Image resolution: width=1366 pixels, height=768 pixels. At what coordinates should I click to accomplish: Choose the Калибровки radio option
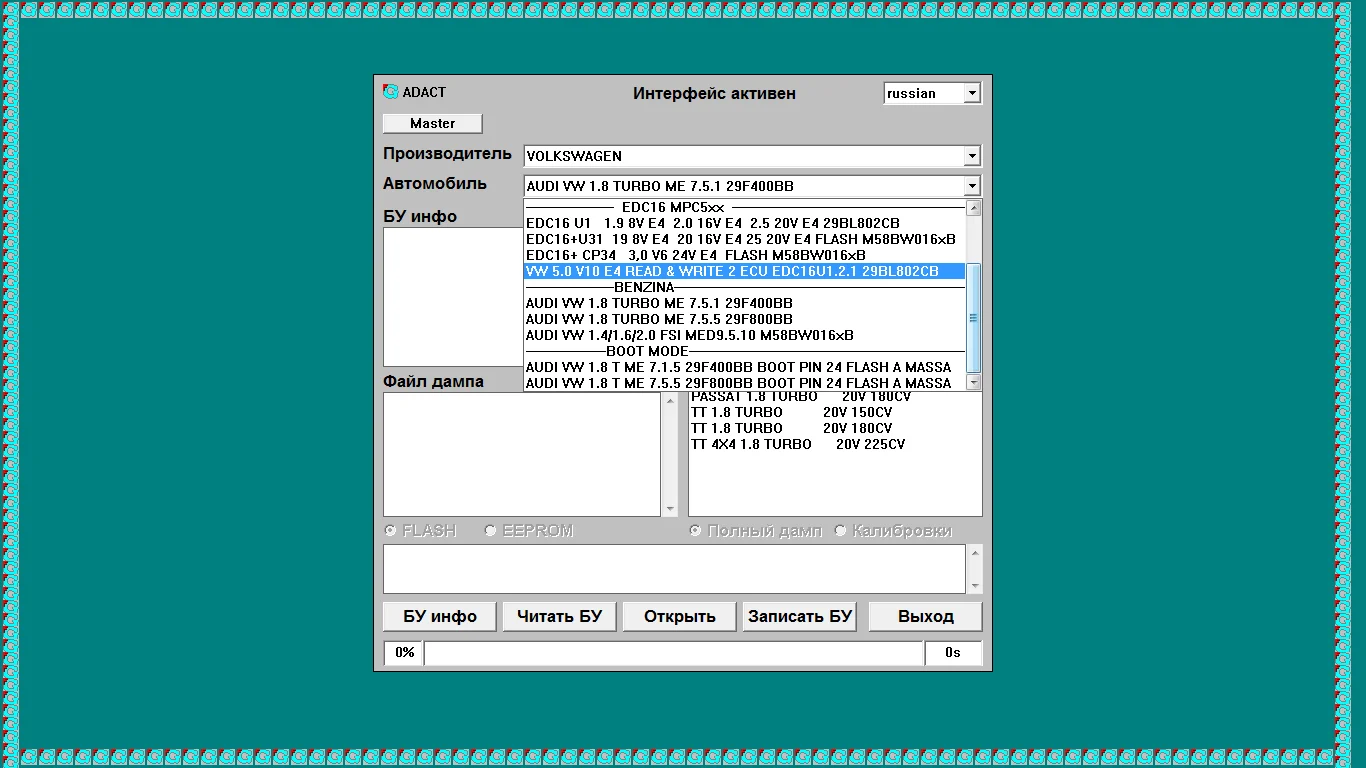point(840,530)
